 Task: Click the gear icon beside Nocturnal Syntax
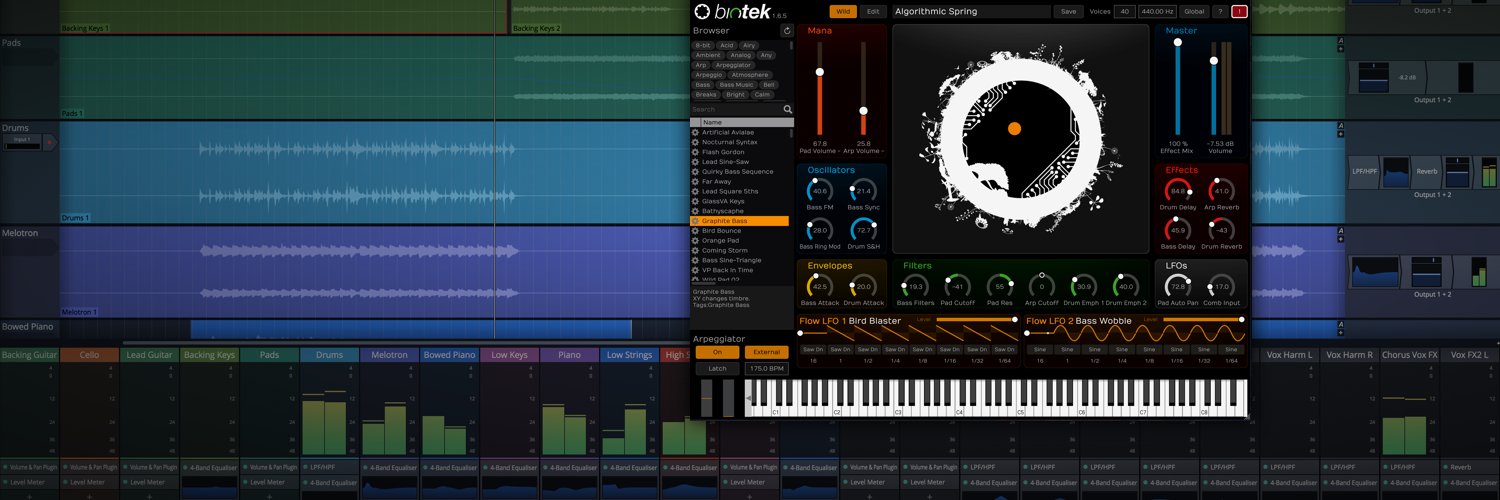click(696, 142)
